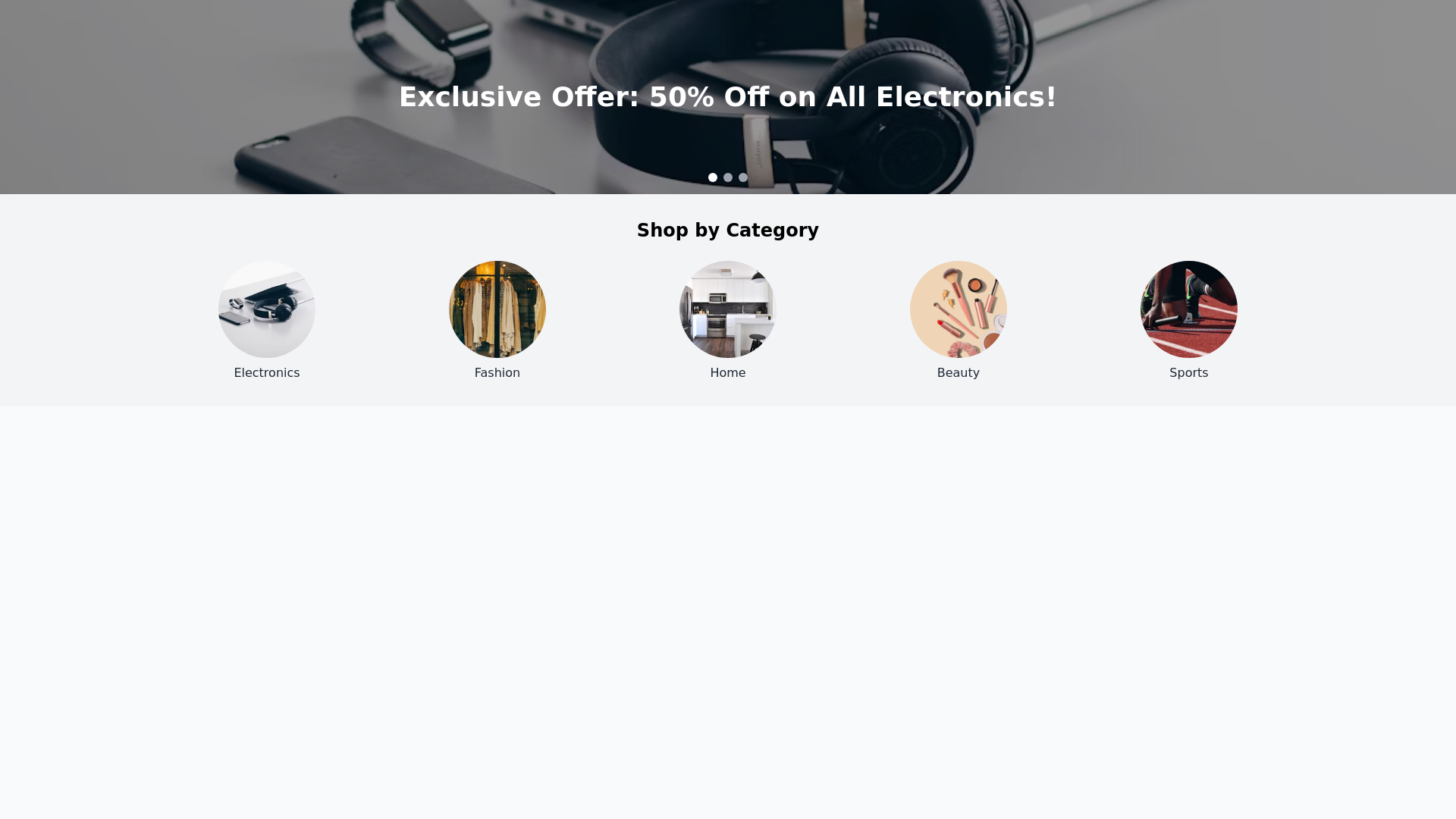Open the Home category kitchen image

click(x=728, y=309)
